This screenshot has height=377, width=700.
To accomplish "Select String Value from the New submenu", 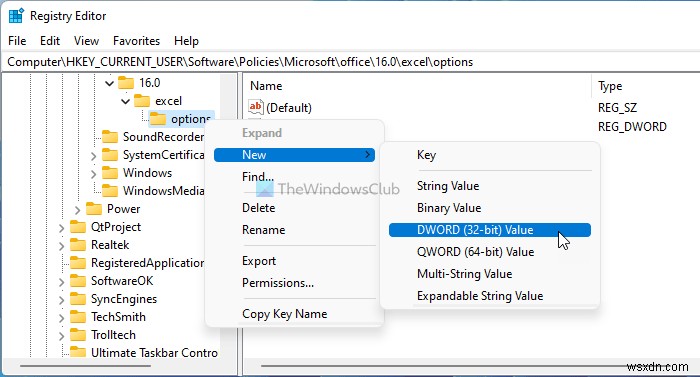I will tap(490, 186).
